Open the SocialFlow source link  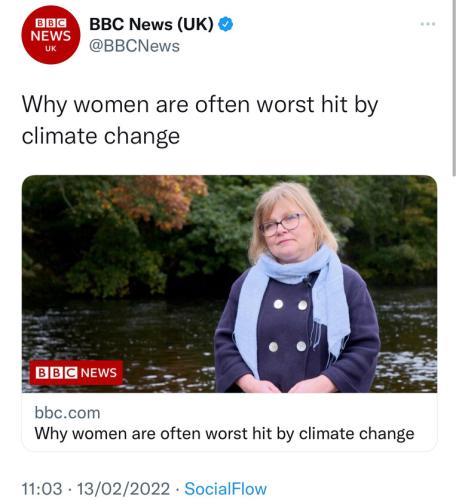pos(226,489)
